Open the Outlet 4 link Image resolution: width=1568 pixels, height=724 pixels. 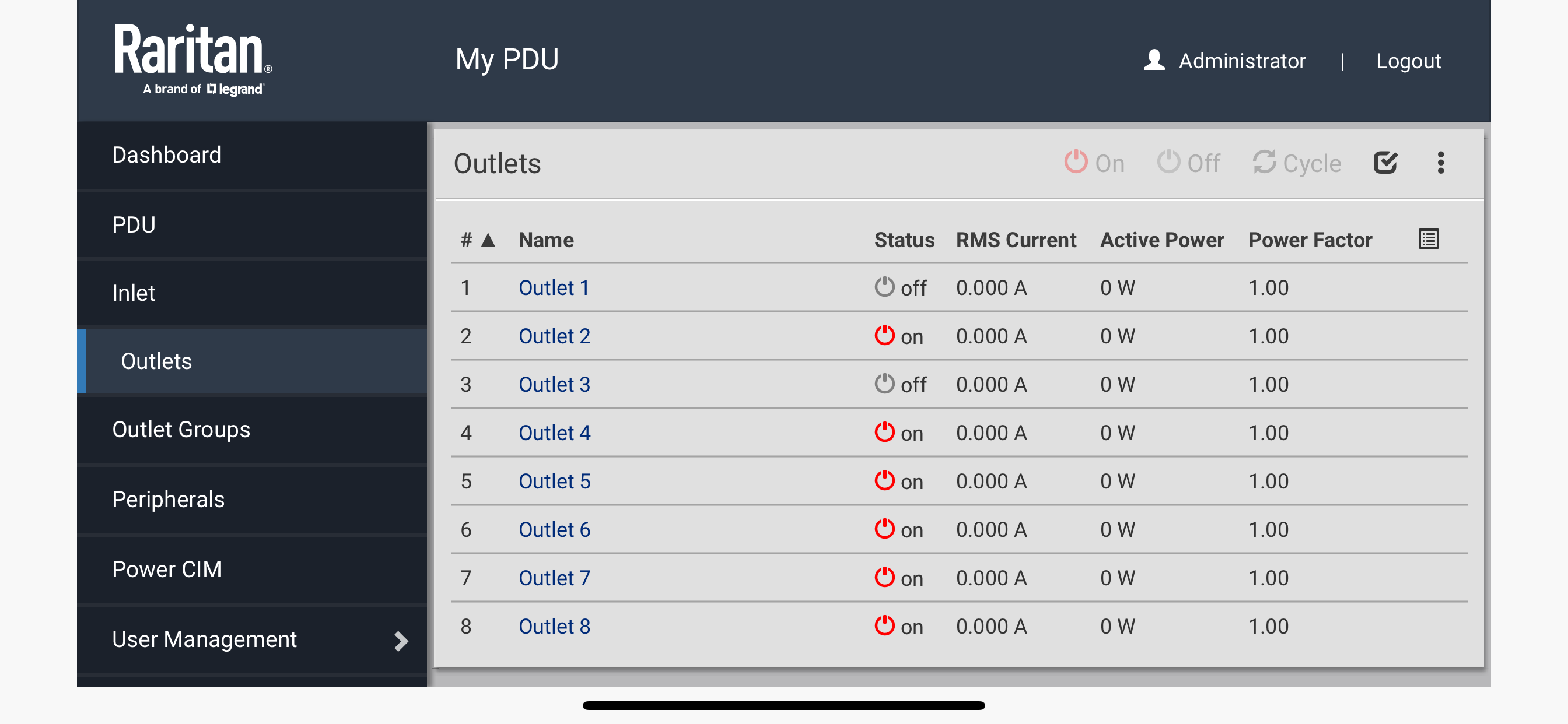[x=554, y=433]
